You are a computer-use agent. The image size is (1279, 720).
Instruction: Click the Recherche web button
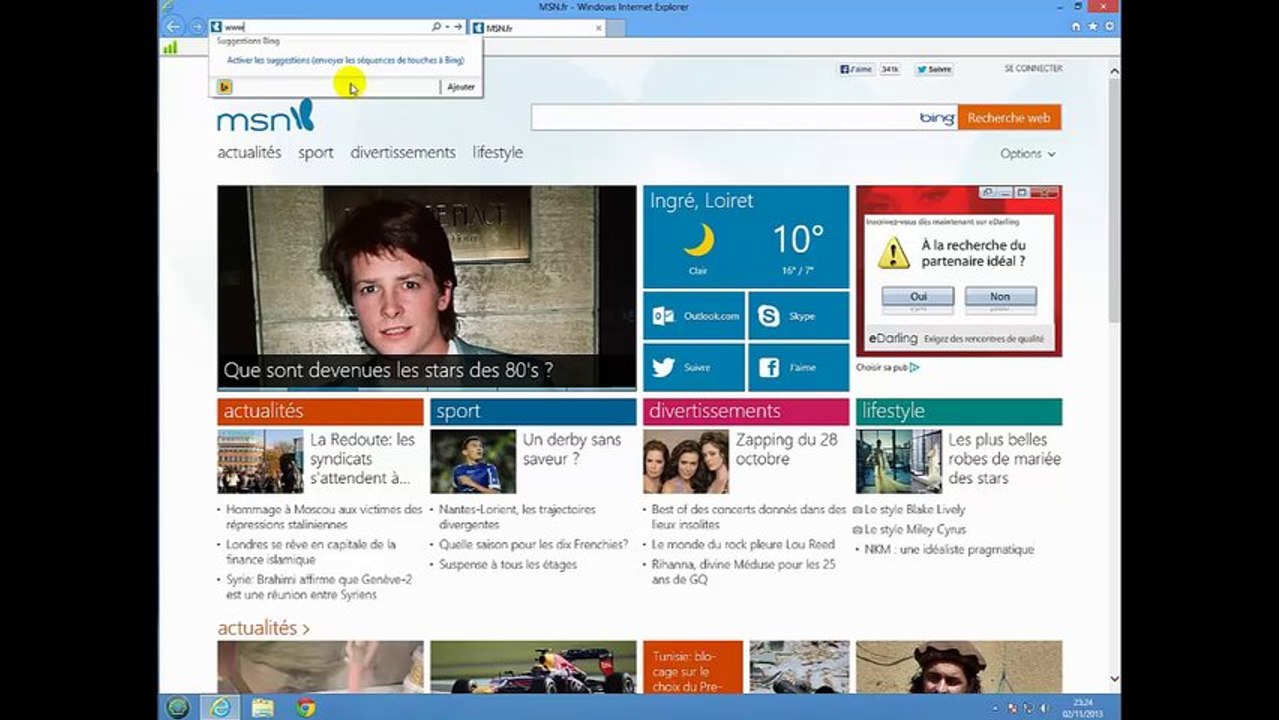pyautogui.click(x=1009, y=118)
